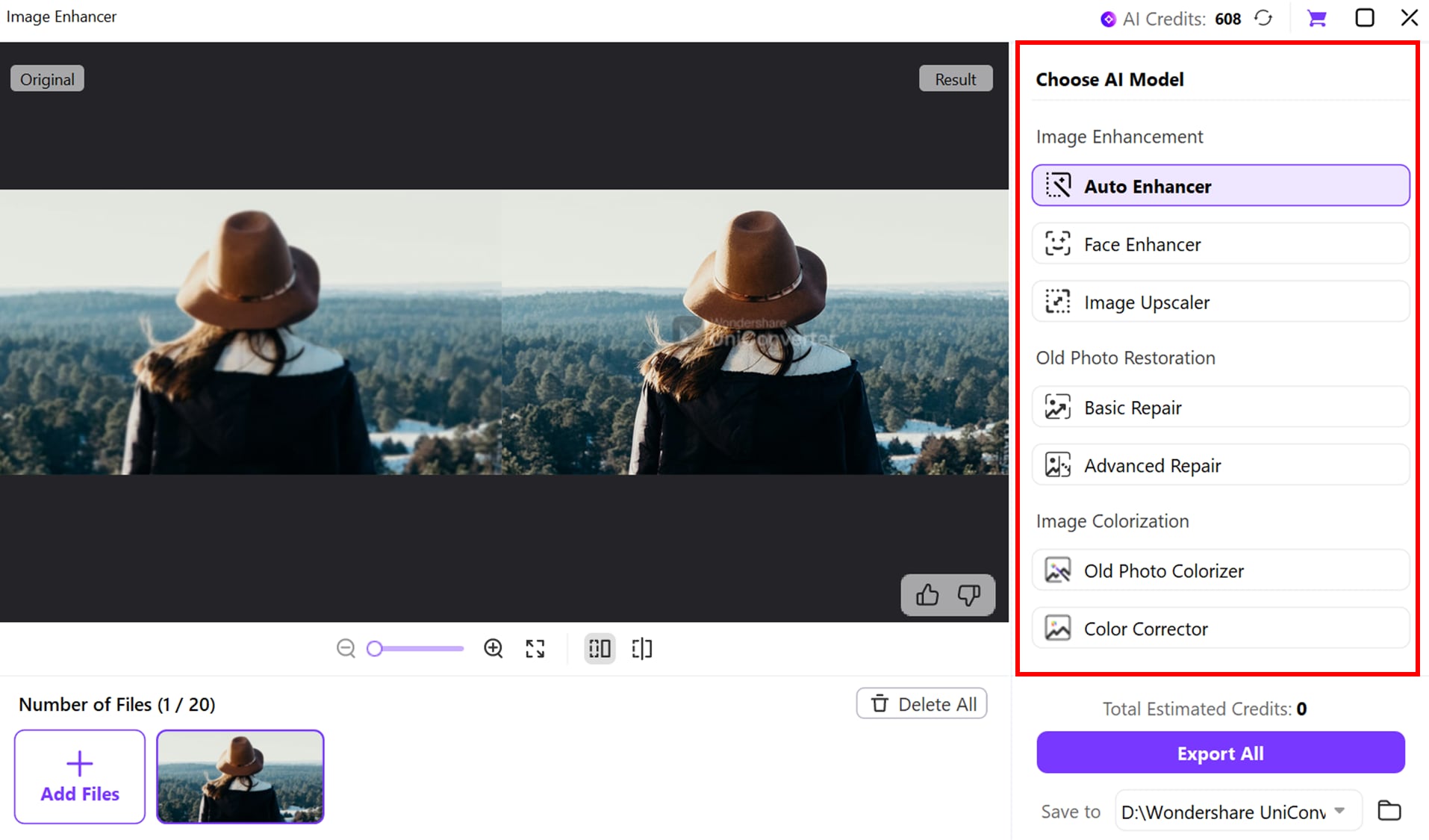Click the Image Enhancement section label

[x=1119, y=137]
